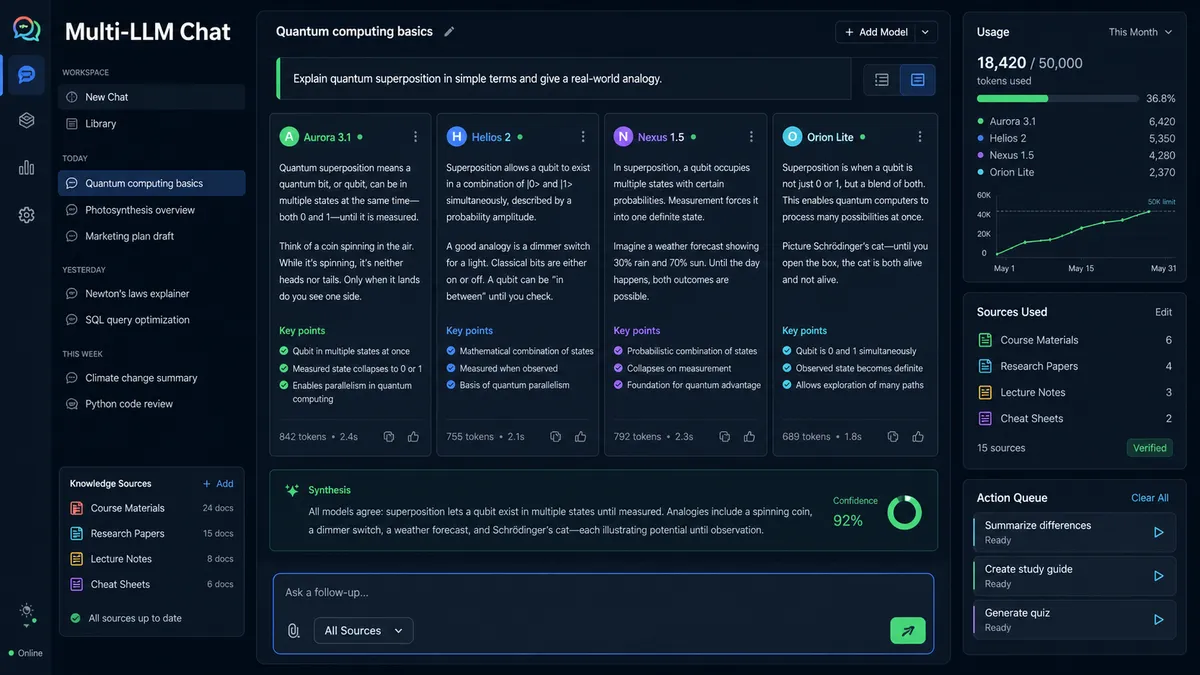Viewport: 1200px width, 675px height.
Task: Edit the Quantum computing basics title pencil
Action: pyautogui.click(x=449, y=32)
